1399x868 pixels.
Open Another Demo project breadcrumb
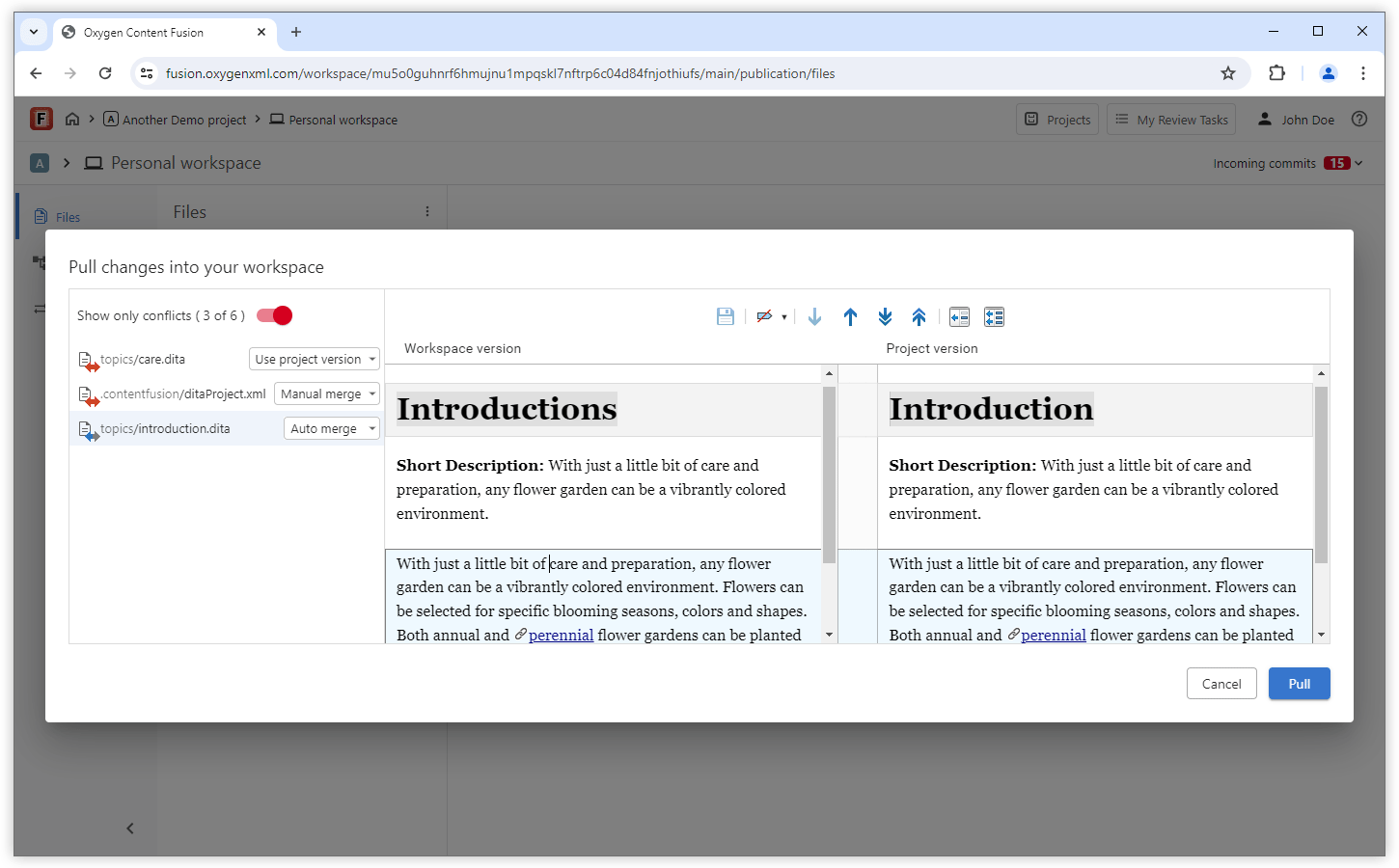pos(175,120)
